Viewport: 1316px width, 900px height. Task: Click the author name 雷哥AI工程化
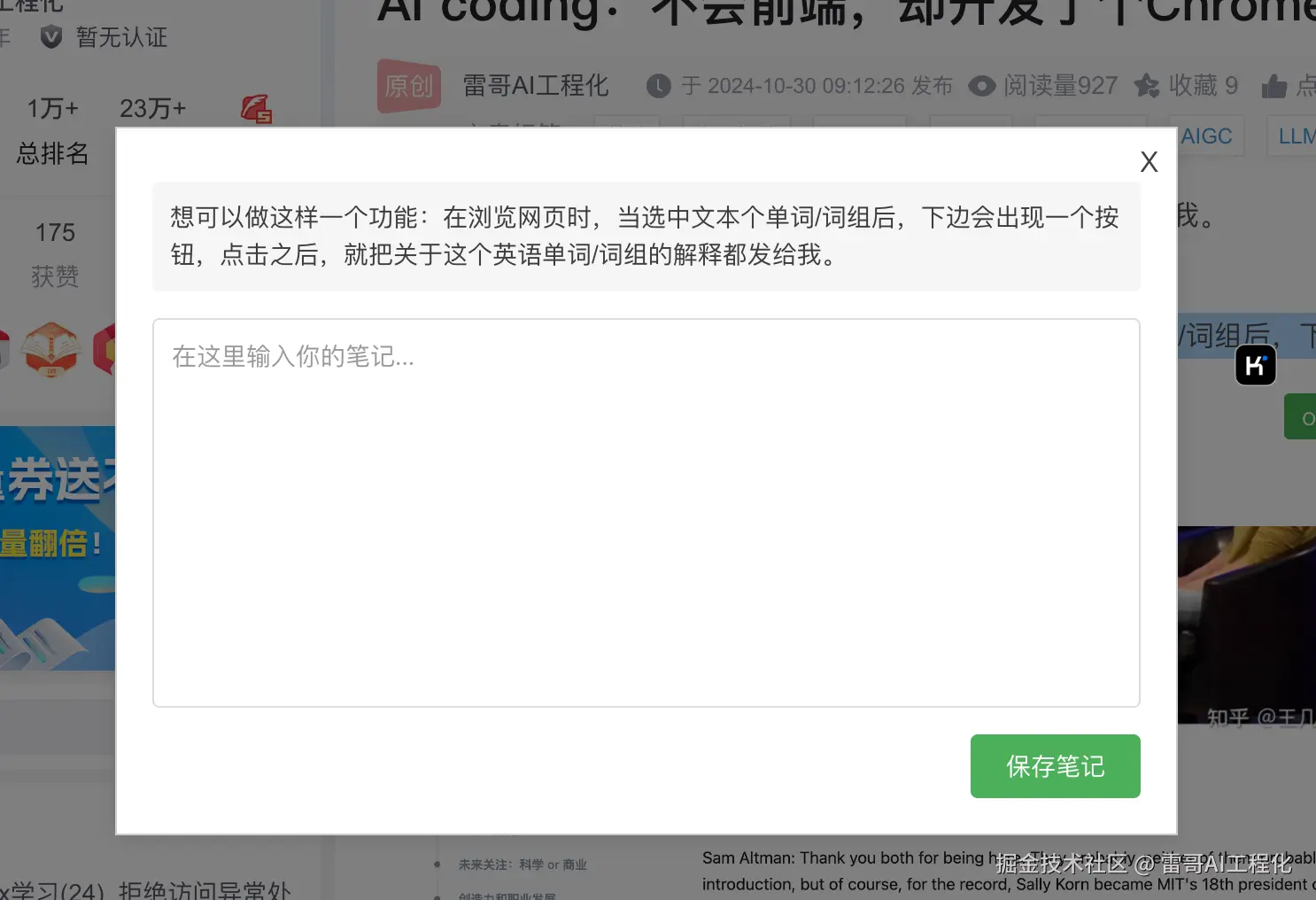pyautogui.click(x=536, y=85)
